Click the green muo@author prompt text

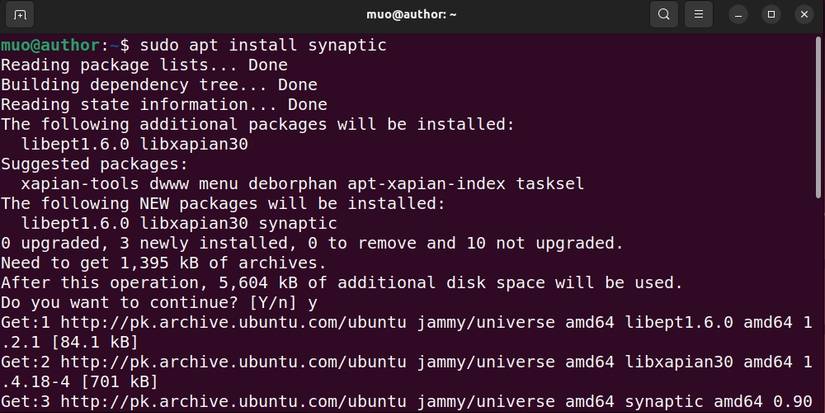pyautogui.click(x=50, y=46)
